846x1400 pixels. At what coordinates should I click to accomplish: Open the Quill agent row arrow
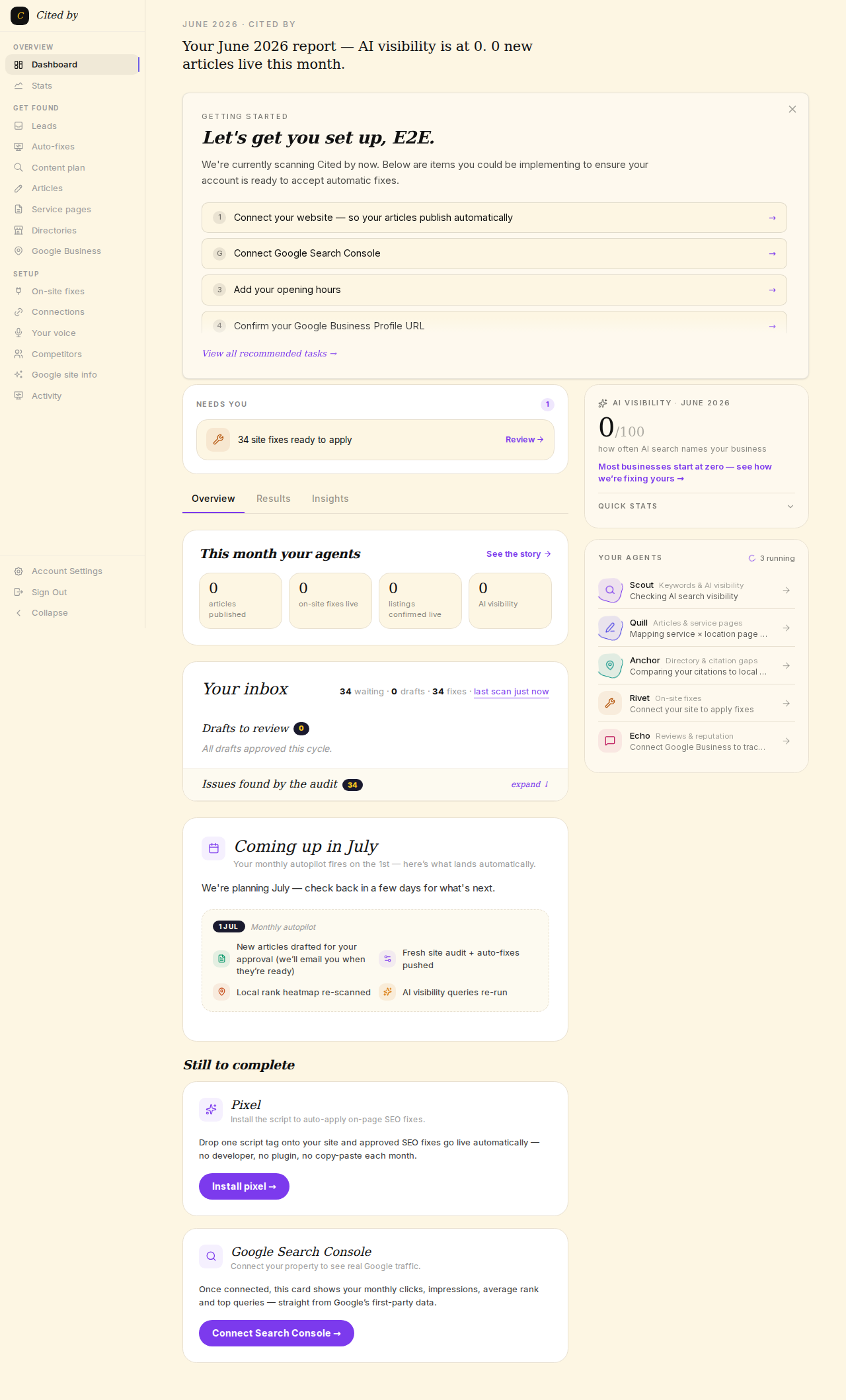787,628
